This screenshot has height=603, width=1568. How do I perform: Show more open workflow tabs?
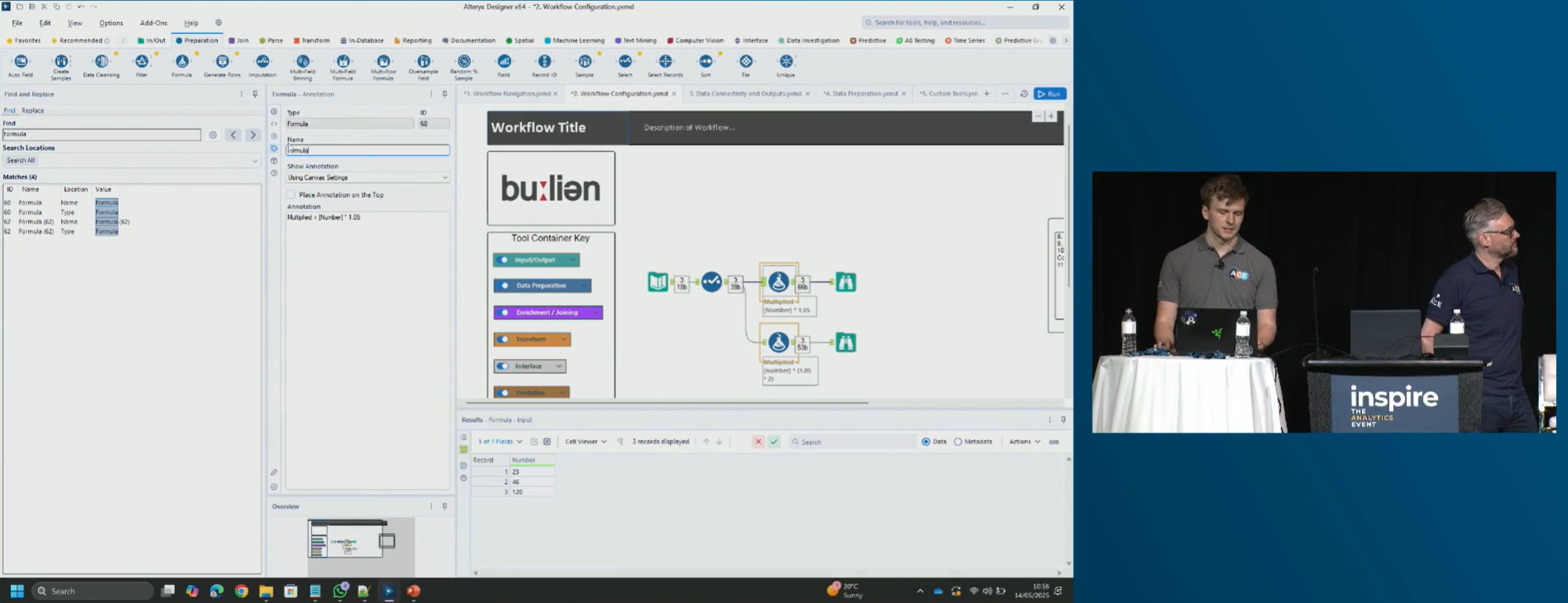[x=1005, y=94]
